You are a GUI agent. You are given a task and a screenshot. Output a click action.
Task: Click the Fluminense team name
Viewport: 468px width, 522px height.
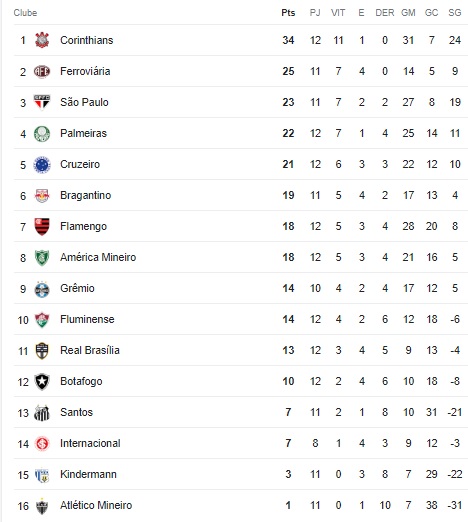click(87, 319)
